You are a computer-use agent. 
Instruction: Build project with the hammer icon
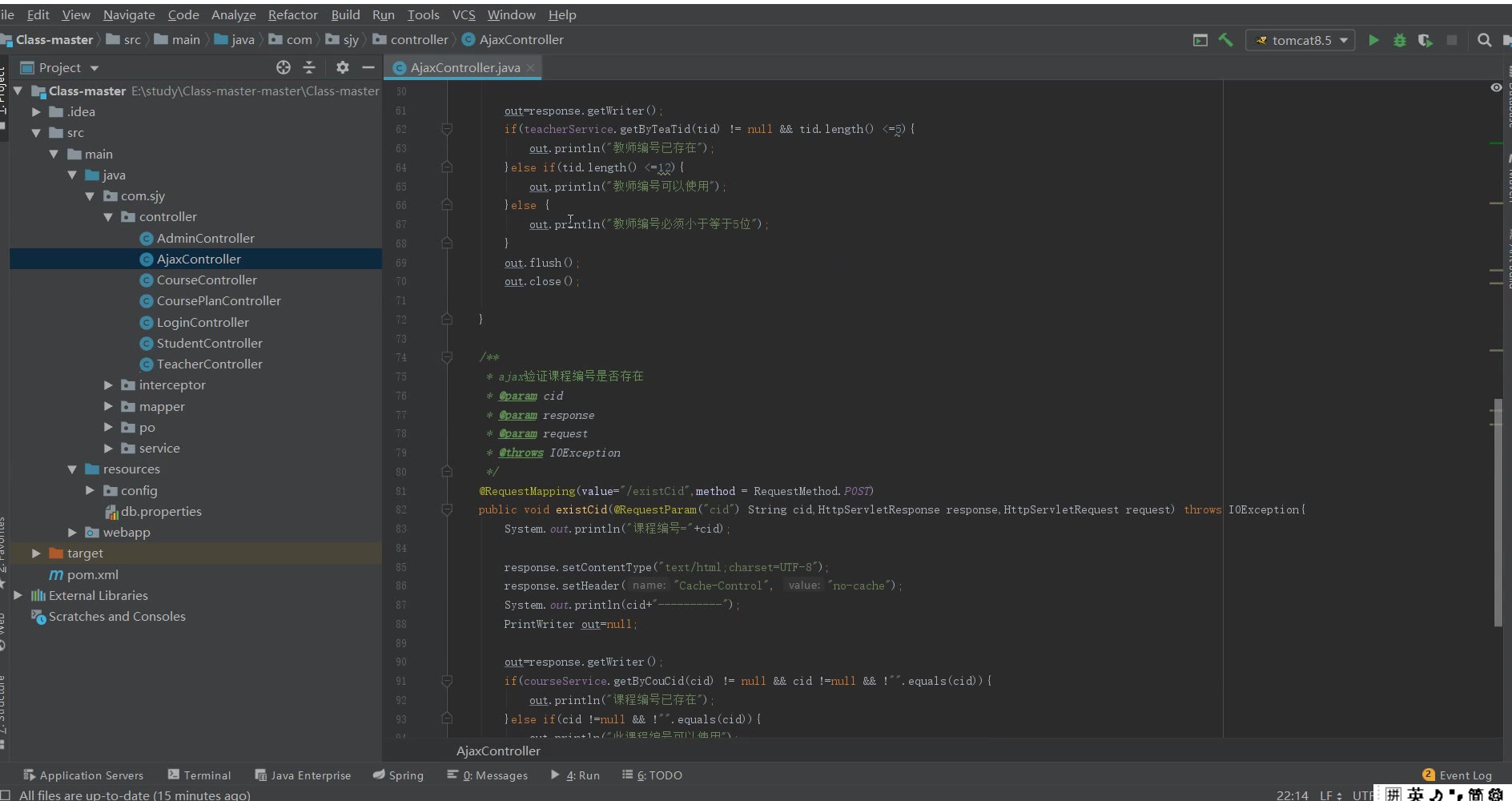[1225, 40]
